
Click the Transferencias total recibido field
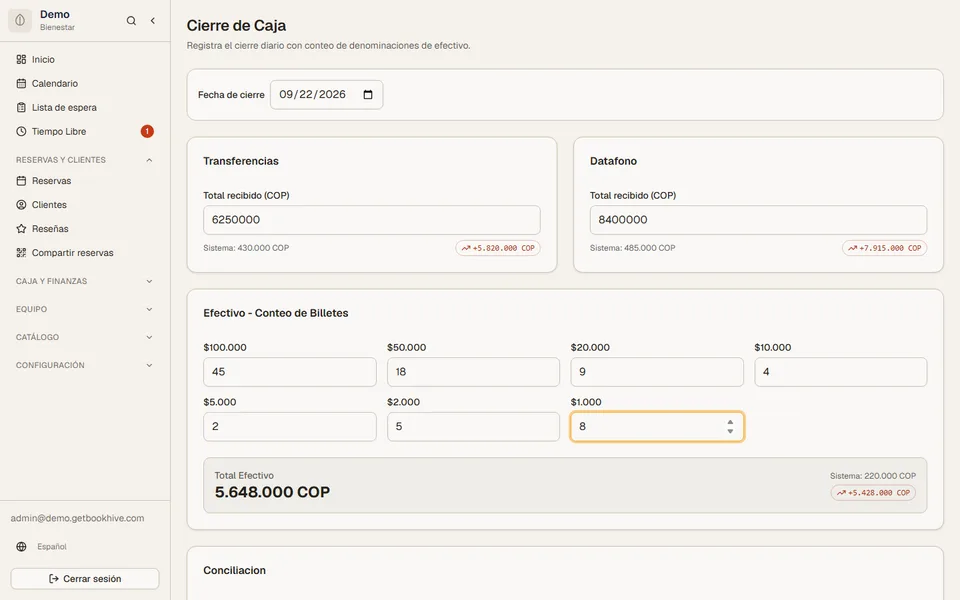tap(372, 220)
